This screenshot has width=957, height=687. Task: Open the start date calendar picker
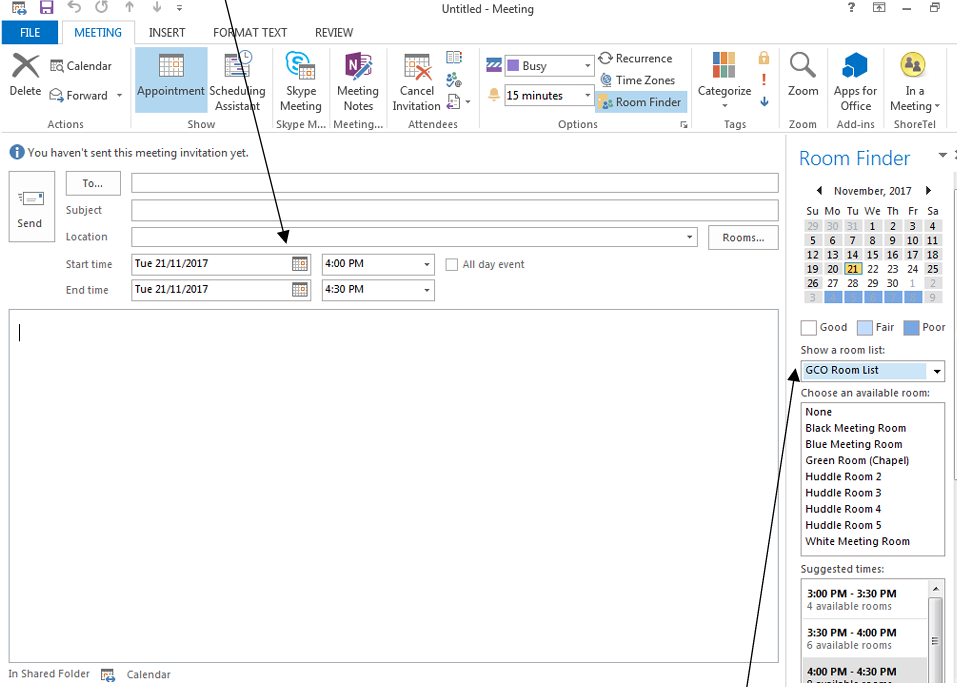point(300,265)
